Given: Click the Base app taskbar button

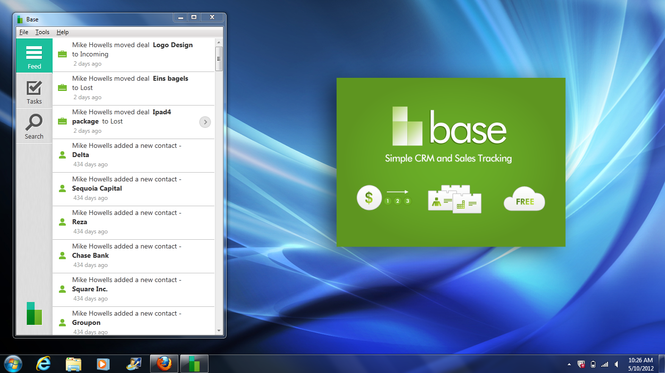Looking at the screenshot, I should coord(194,364).
